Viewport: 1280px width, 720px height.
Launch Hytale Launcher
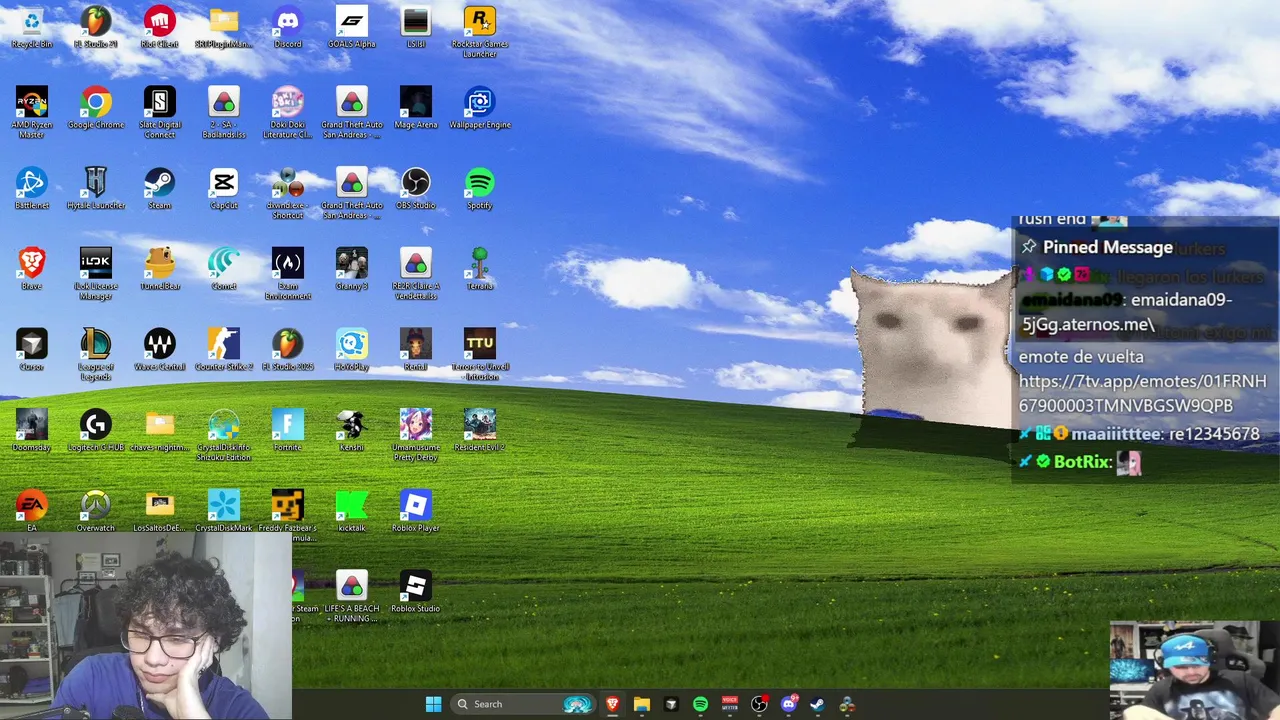(96, 188)
